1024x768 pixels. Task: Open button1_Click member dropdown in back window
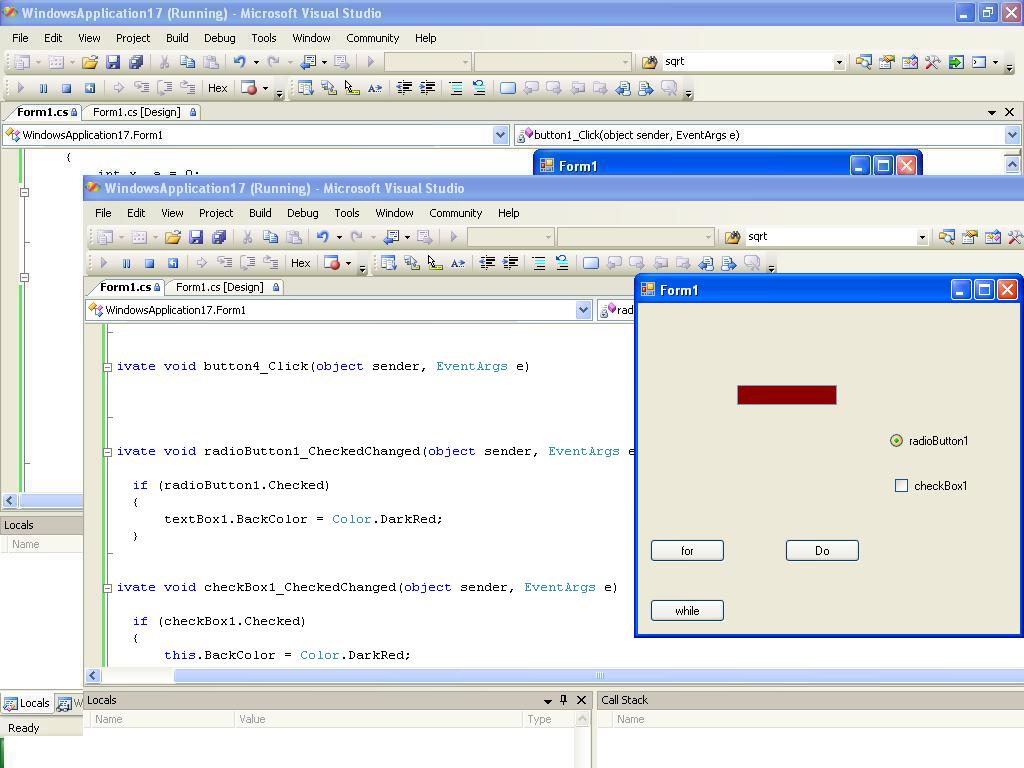click(1012, 135)
